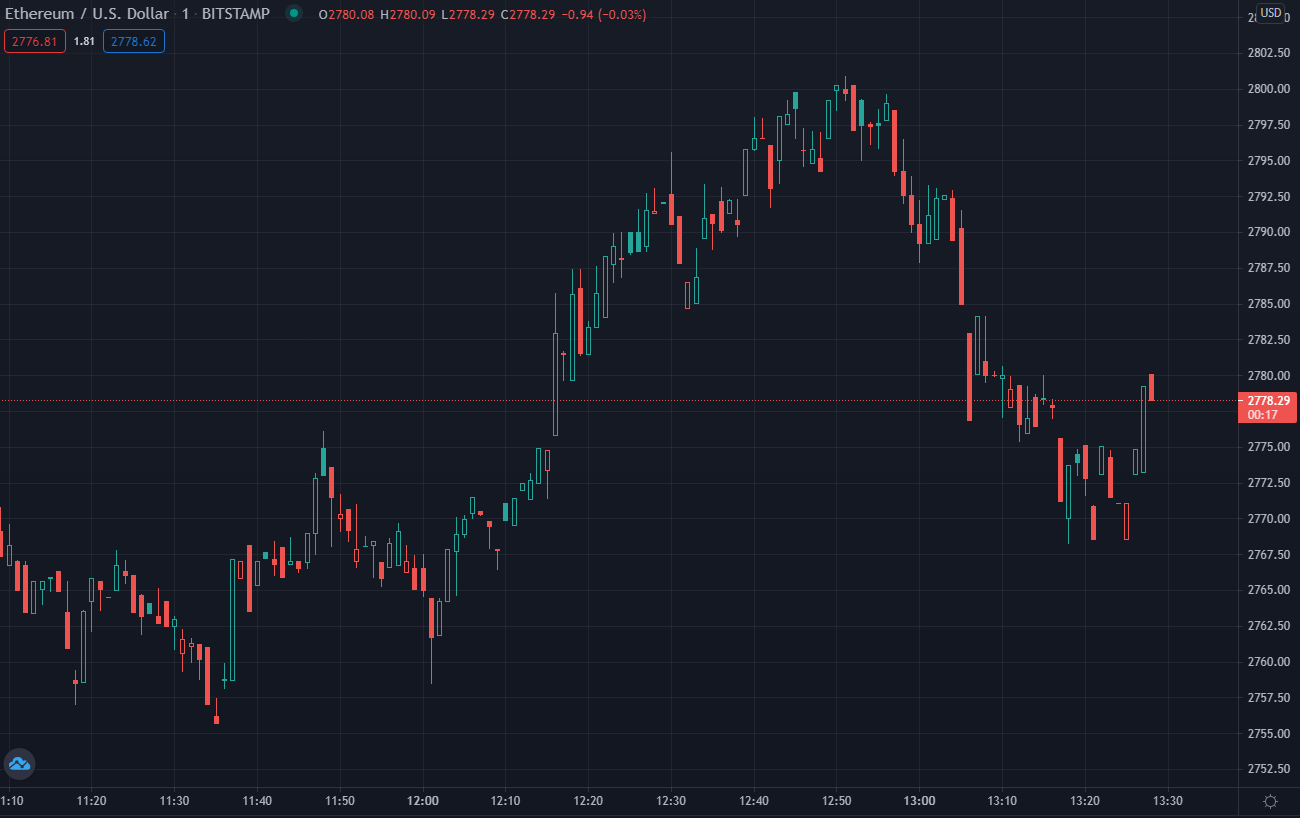Click the 13:30 time axis label
Image resolution: width=1300 pixels, height=818 pixels.
pos(1167,801)
